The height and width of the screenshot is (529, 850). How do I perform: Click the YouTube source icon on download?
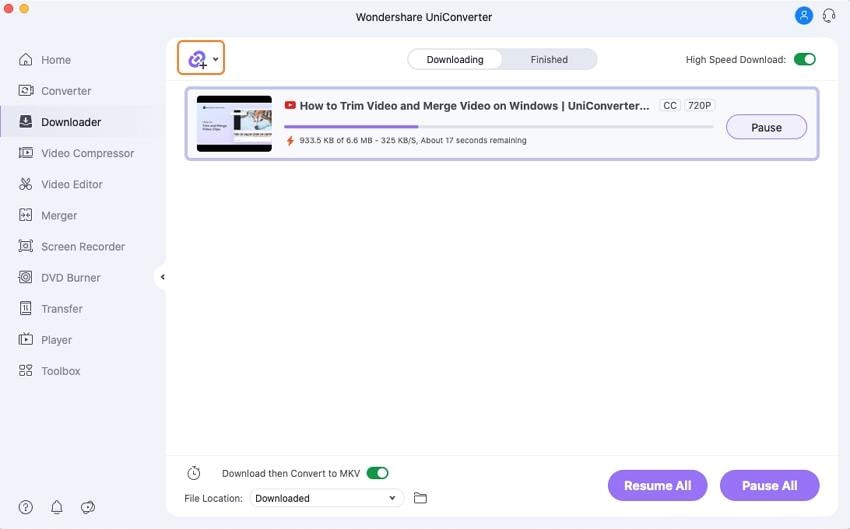[x=290, y=105]
